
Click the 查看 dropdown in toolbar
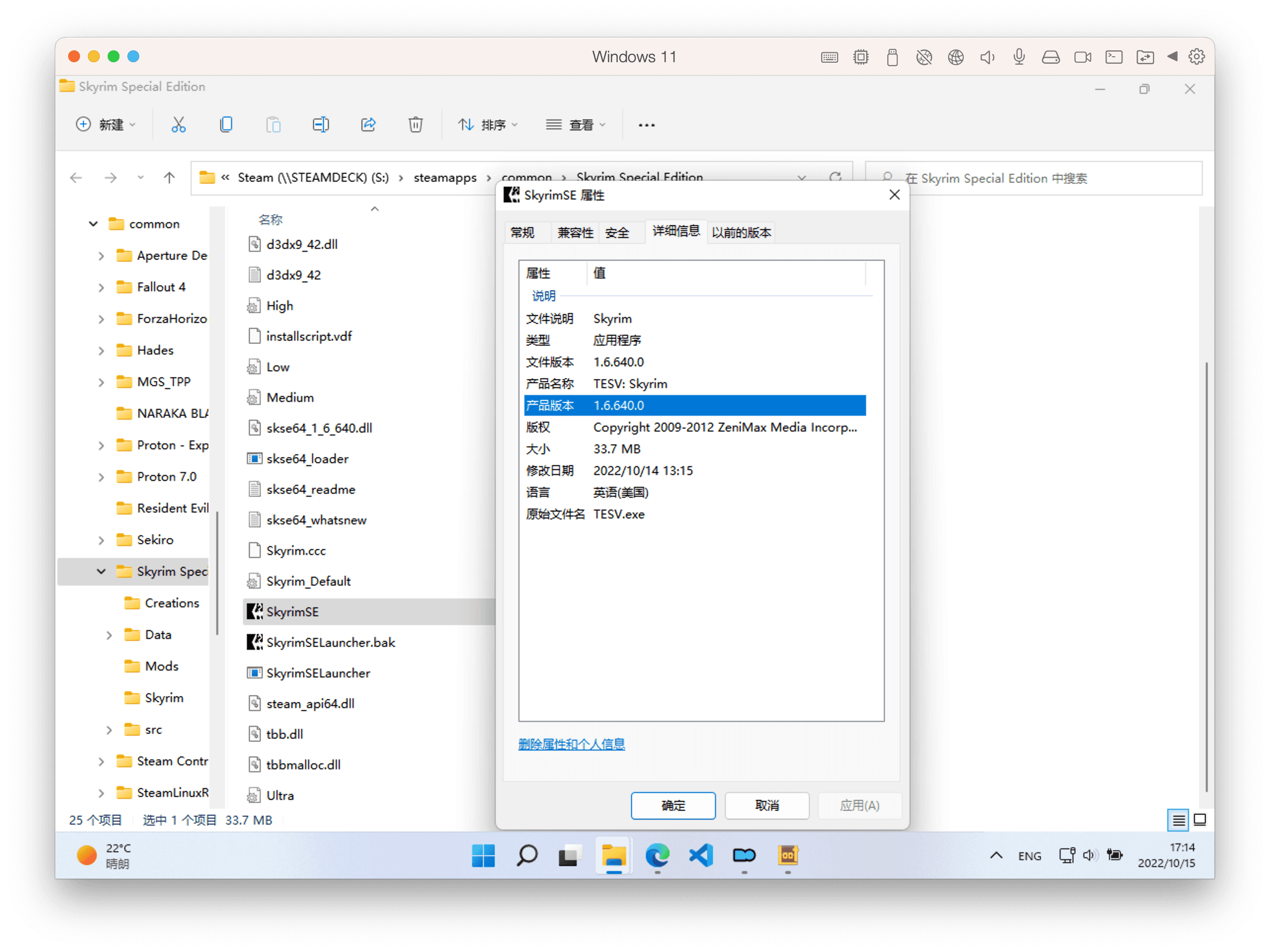coord(580,123)
